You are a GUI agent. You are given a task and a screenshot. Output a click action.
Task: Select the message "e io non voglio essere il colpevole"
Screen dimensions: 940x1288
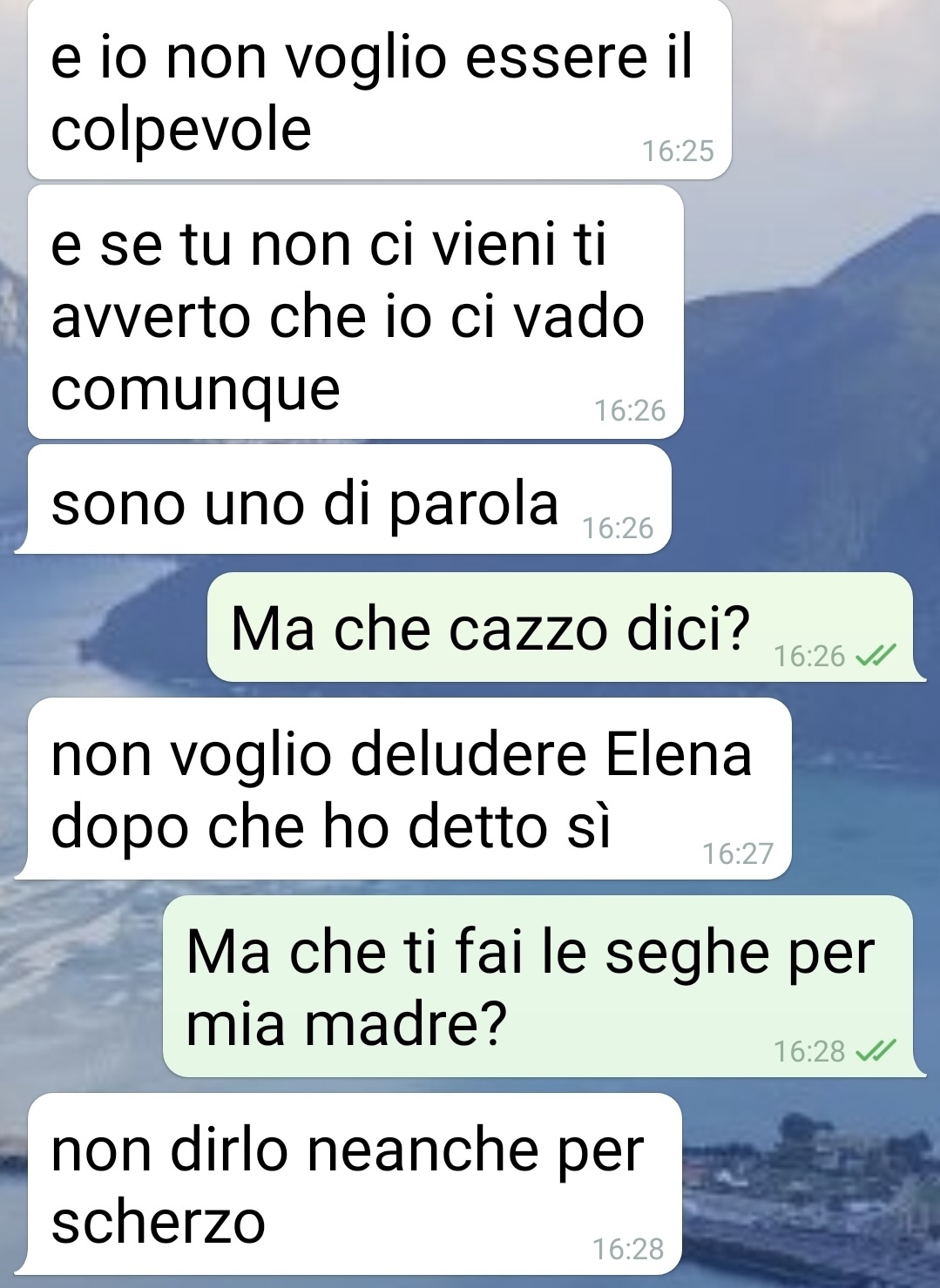[x=380, y=90]
